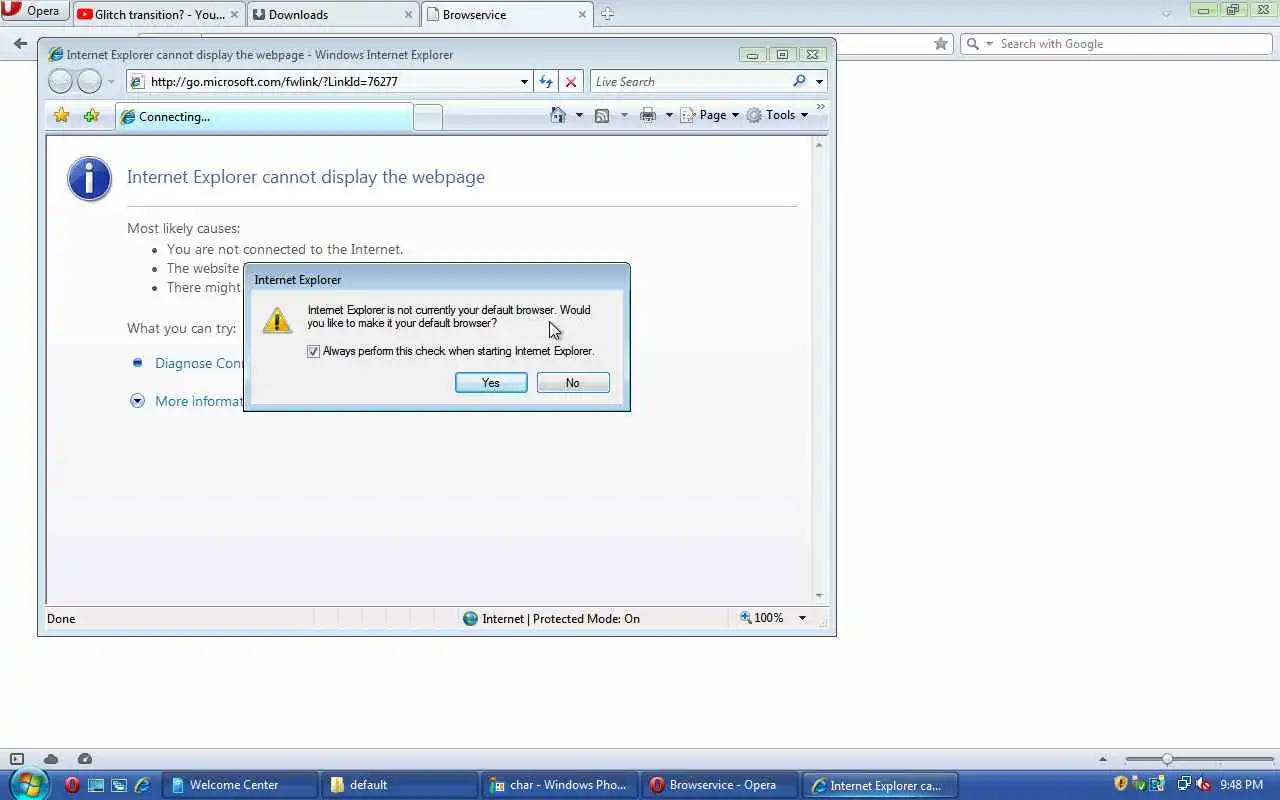Open IE Favorites Center star icon
Viewport: 1280px width, 800px height.
(x=62, y=116)
